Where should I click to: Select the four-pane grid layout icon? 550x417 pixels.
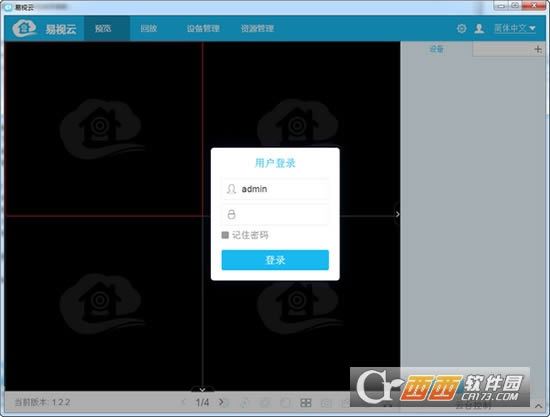coord(306,403)
